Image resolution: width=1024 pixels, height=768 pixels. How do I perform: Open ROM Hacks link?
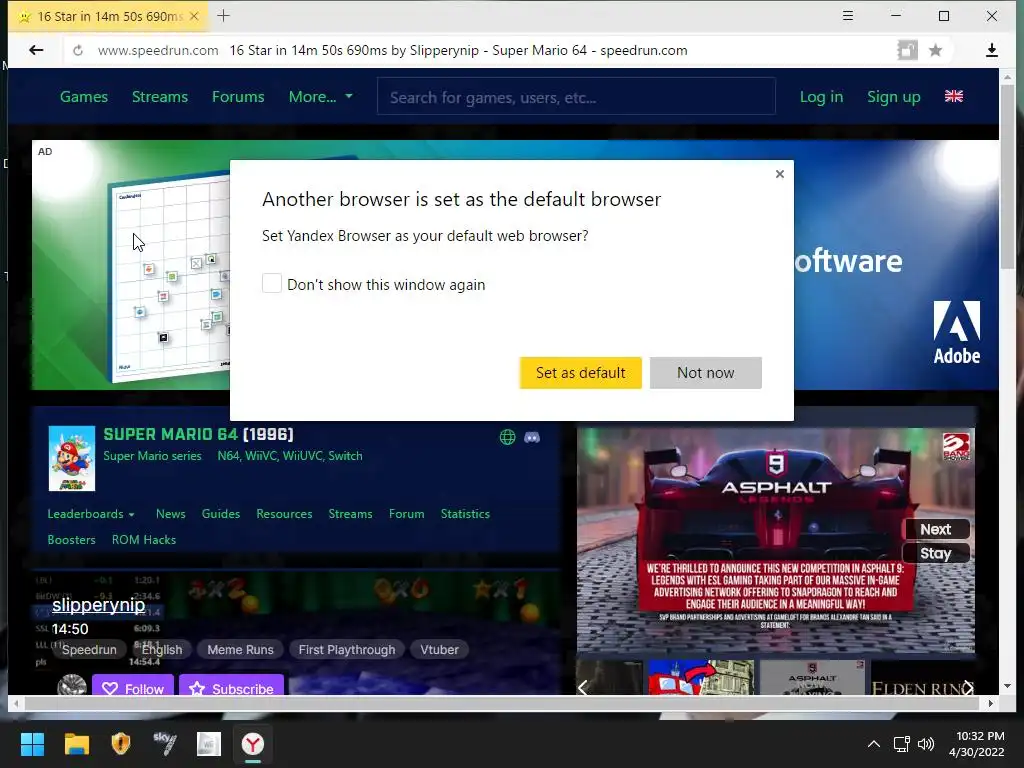pyautogui.click(x=144, y=540)
